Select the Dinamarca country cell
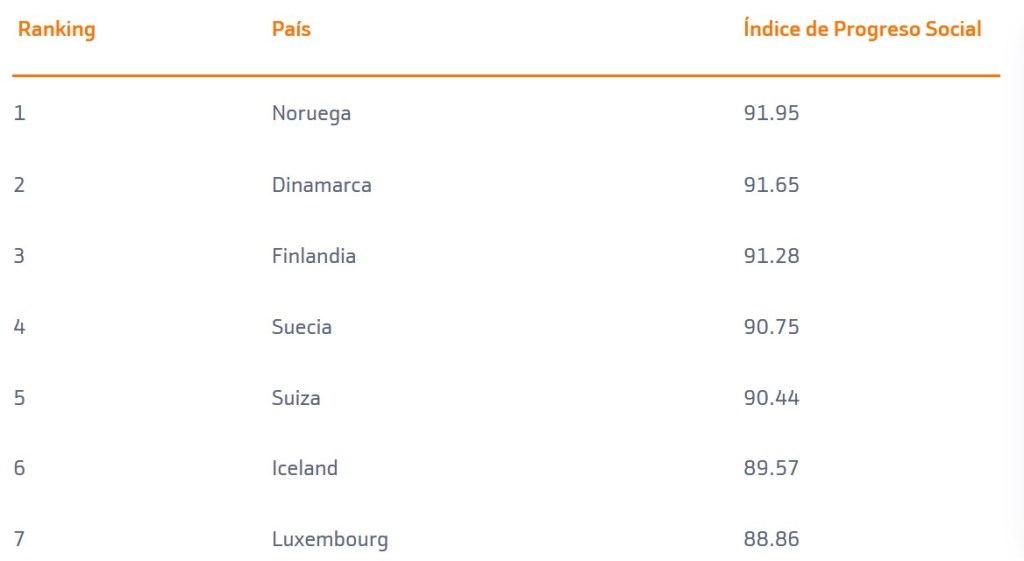Screen dimensions: 1024x561 (x=321, y=185)
